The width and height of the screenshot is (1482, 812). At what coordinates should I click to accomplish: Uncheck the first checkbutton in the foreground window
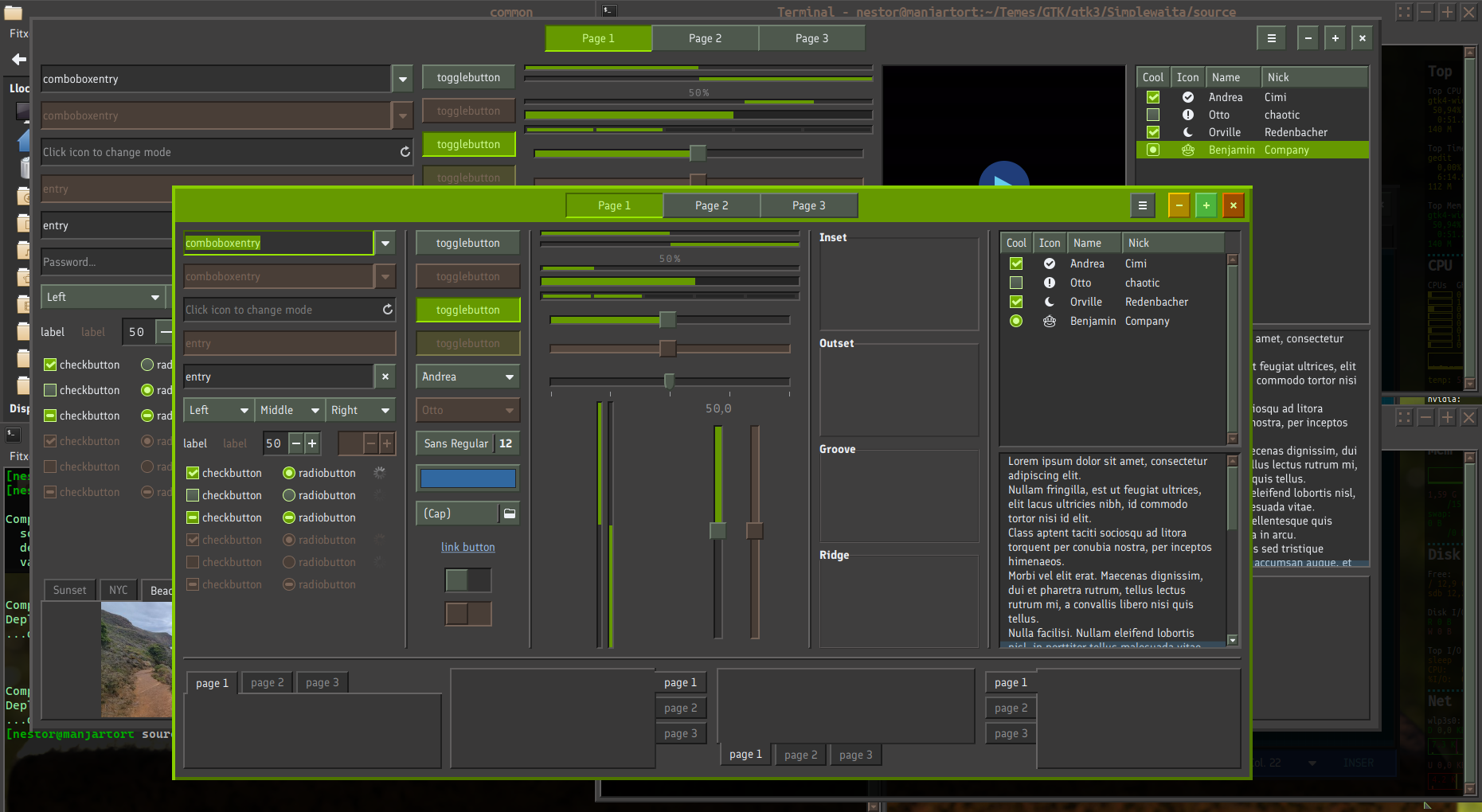click(193, 473)
